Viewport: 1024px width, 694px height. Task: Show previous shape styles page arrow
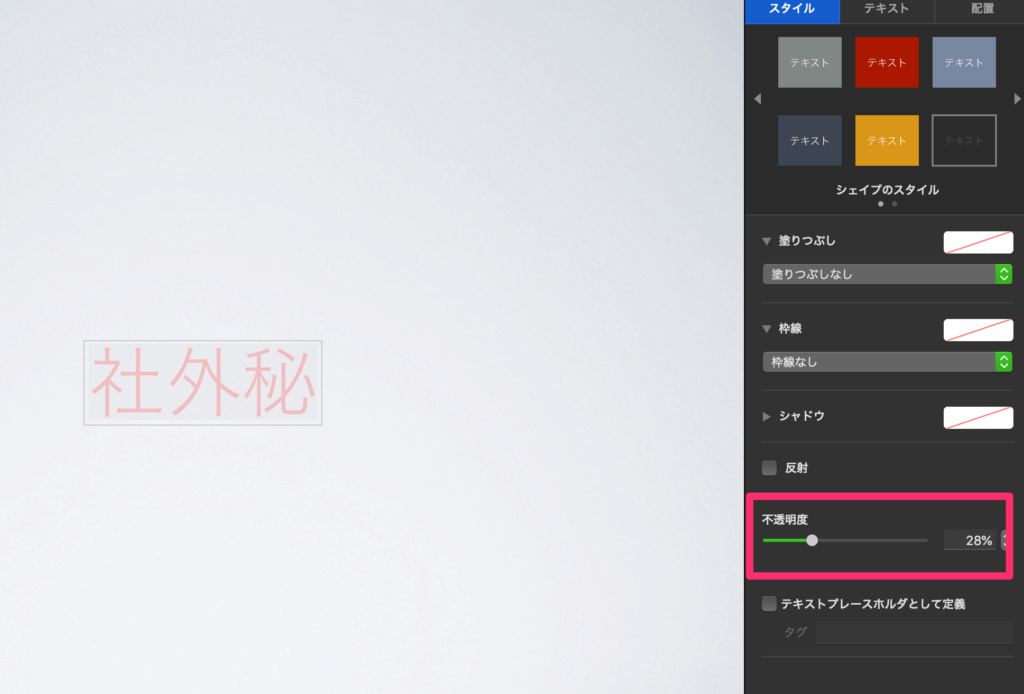click(758, 99)
